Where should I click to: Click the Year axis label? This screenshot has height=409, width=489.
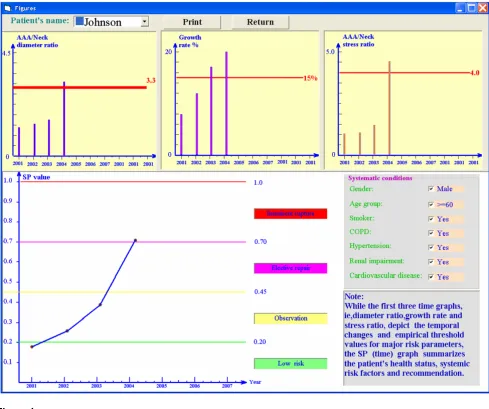(x=255, y=382)
